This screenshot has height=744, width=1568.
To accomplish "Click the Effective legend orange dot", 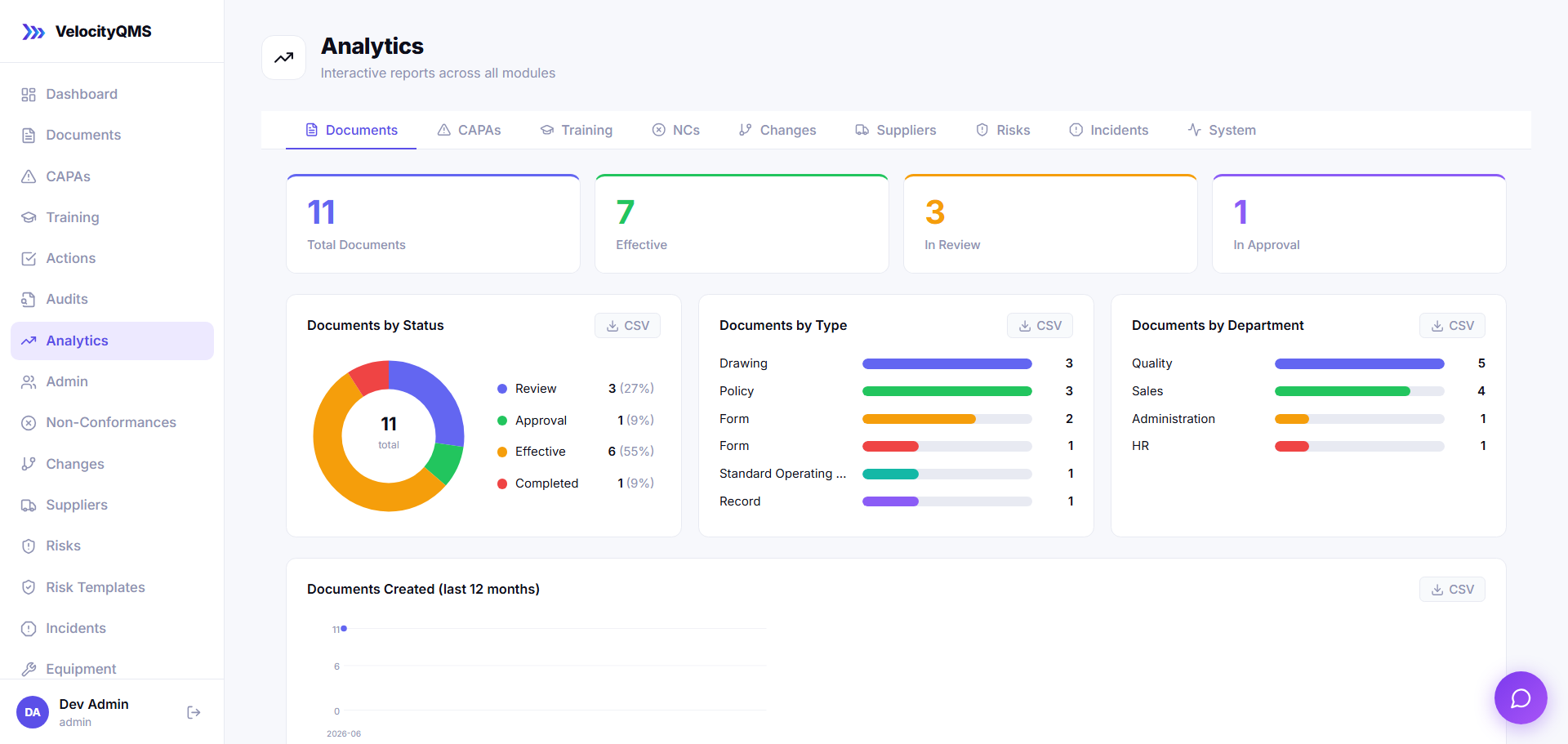I will pyautogui.click(x=502, y=452).
